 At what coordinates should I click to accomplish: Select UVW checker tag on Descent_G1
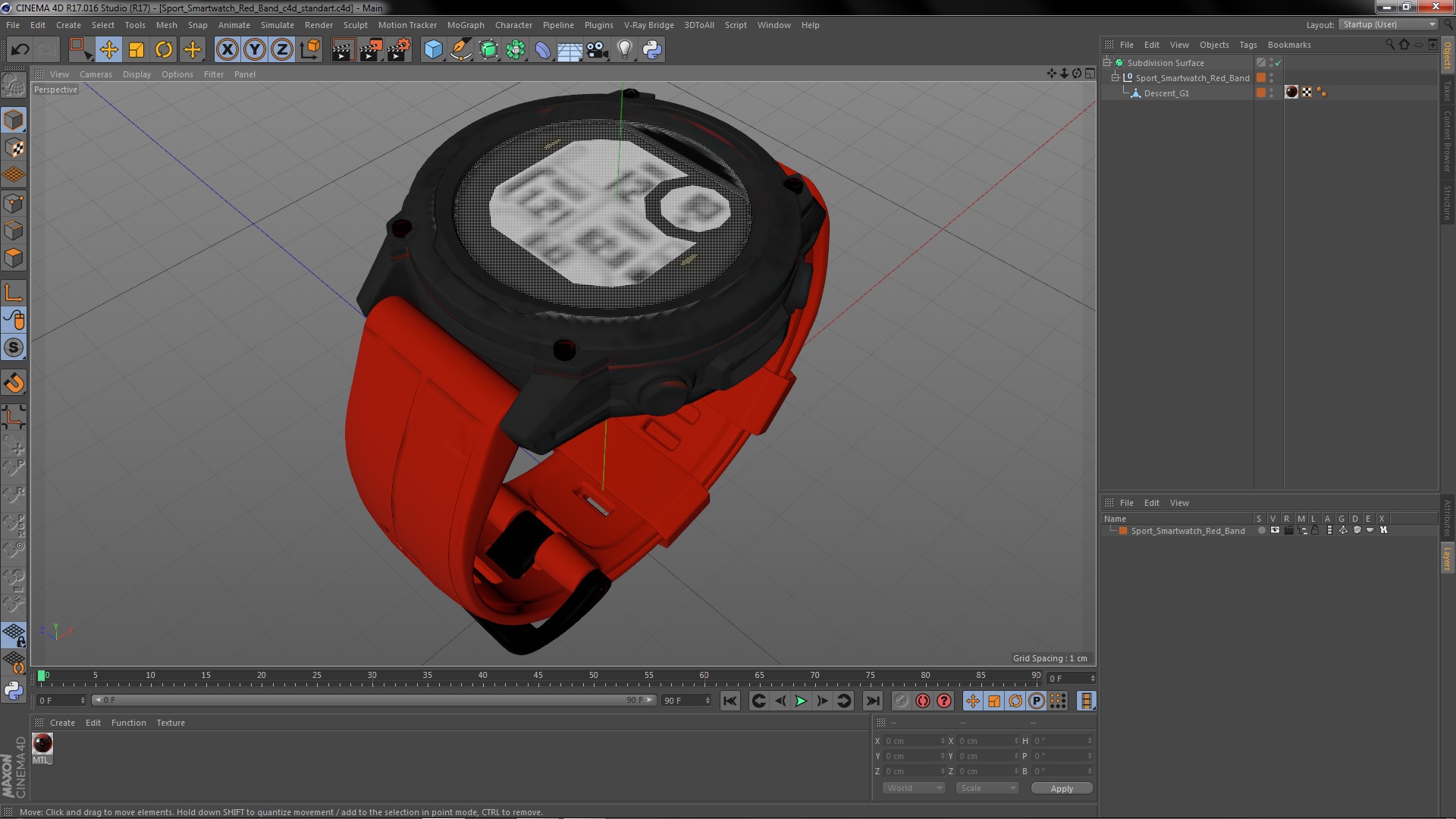point(1307,93)
